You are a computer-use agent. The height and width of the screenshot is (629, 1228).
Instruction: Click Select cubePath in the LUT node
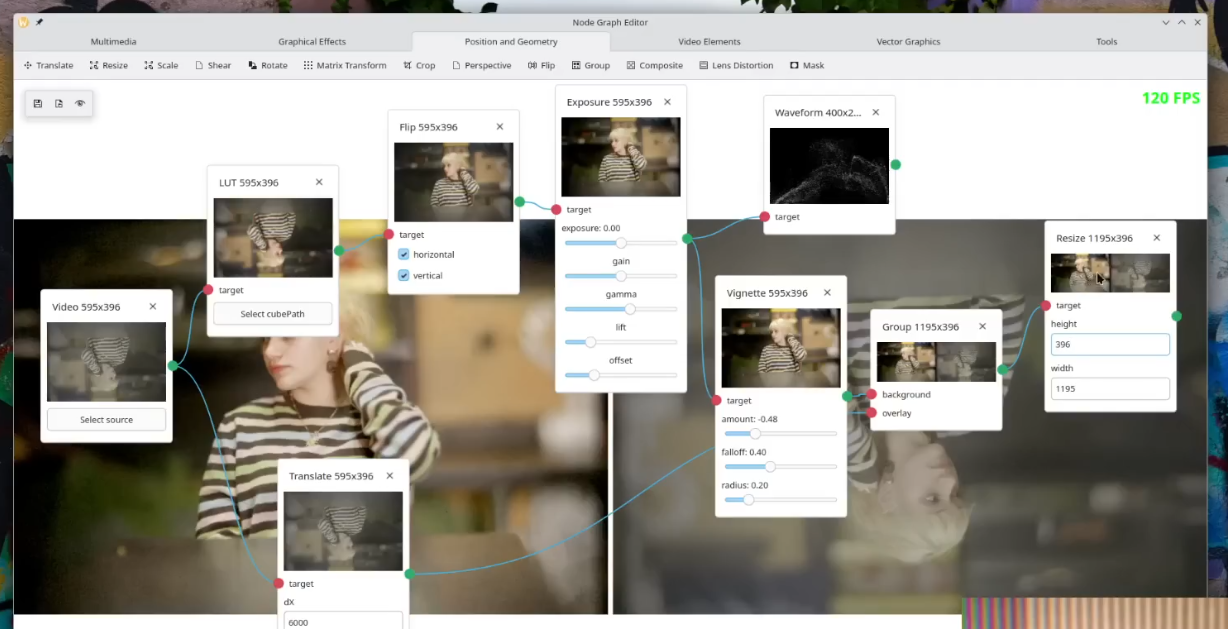pyautogui.click(x=272, y=314)
